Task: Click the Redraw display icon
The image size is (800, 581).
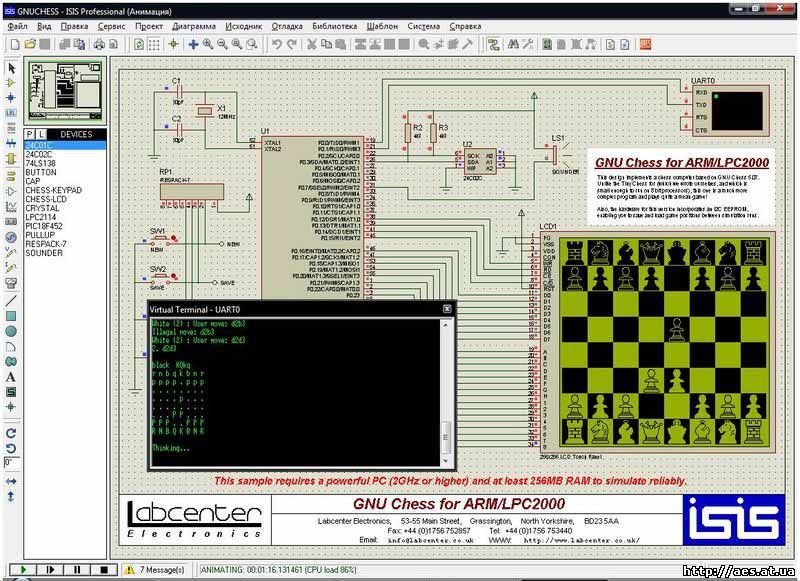Action: coord(139,44)
